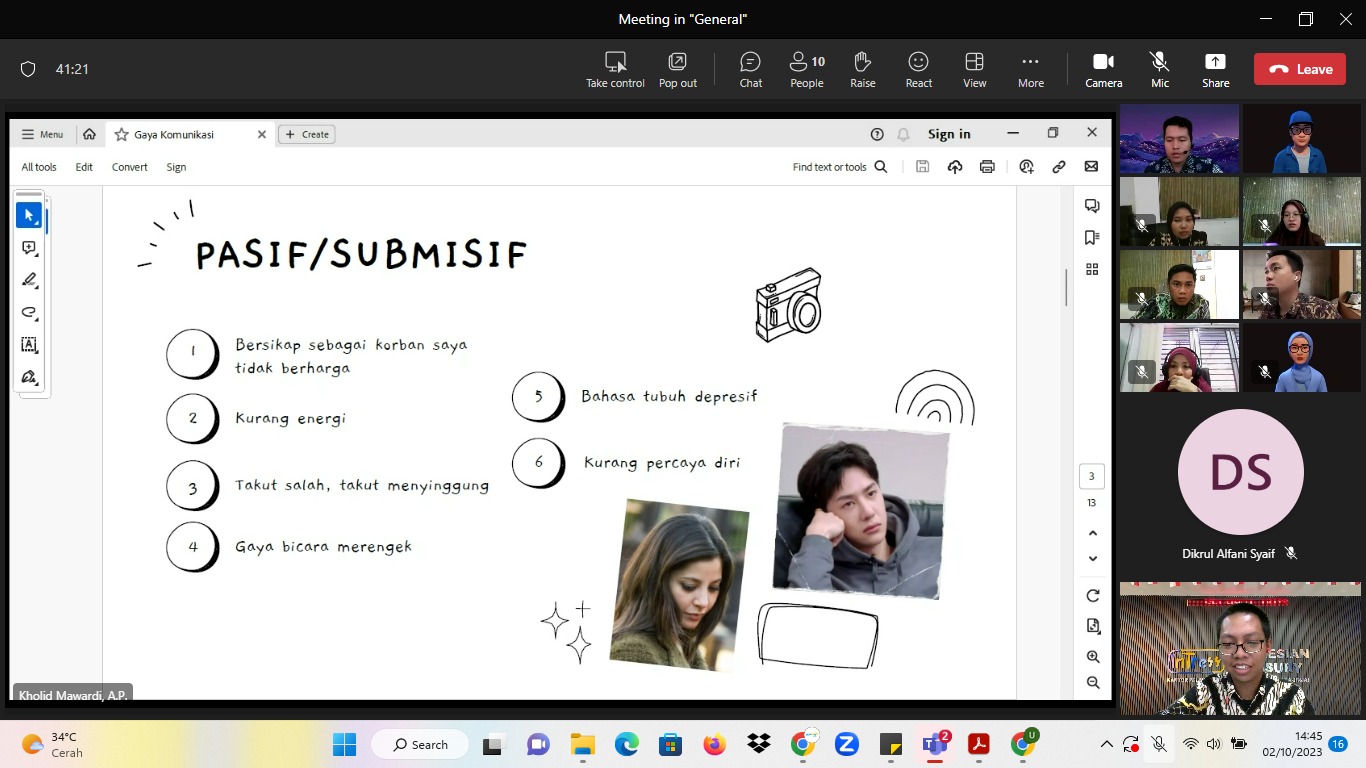Show the People participants list
Screen dimensions: 1366x768
(806, 69)
